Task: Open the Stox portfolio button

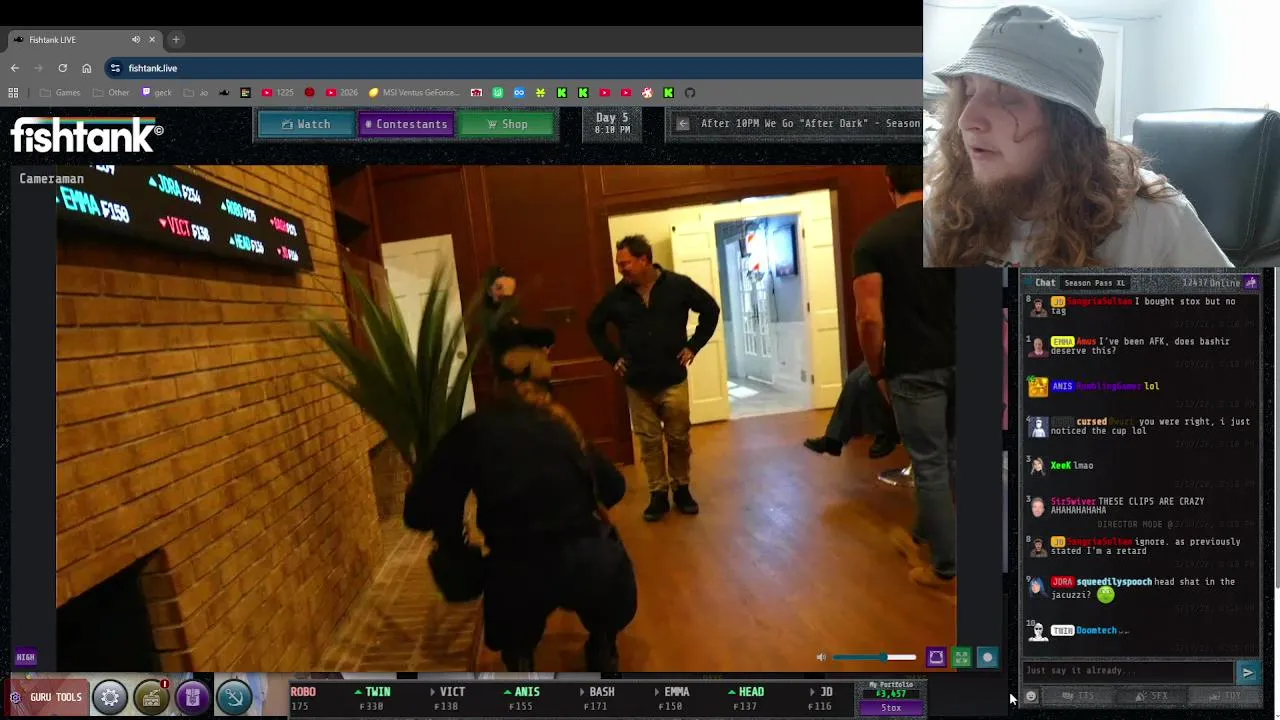Action: (x=891, y=708)
